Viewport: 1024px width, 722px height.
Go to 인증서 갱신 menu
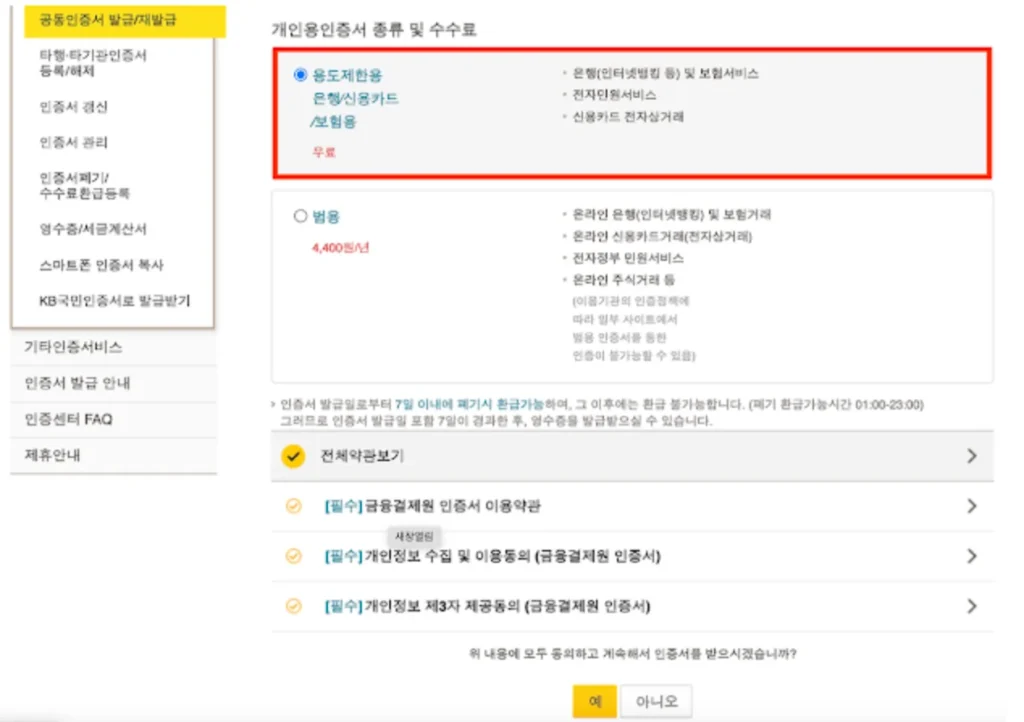tap(73, 107)
